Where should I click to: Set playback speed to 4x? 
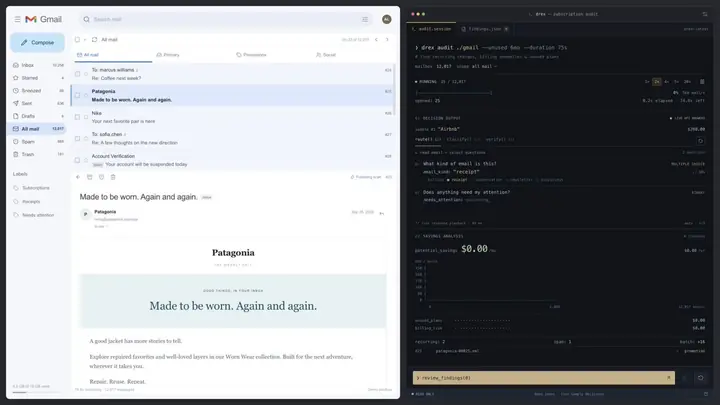click(666, 82)
